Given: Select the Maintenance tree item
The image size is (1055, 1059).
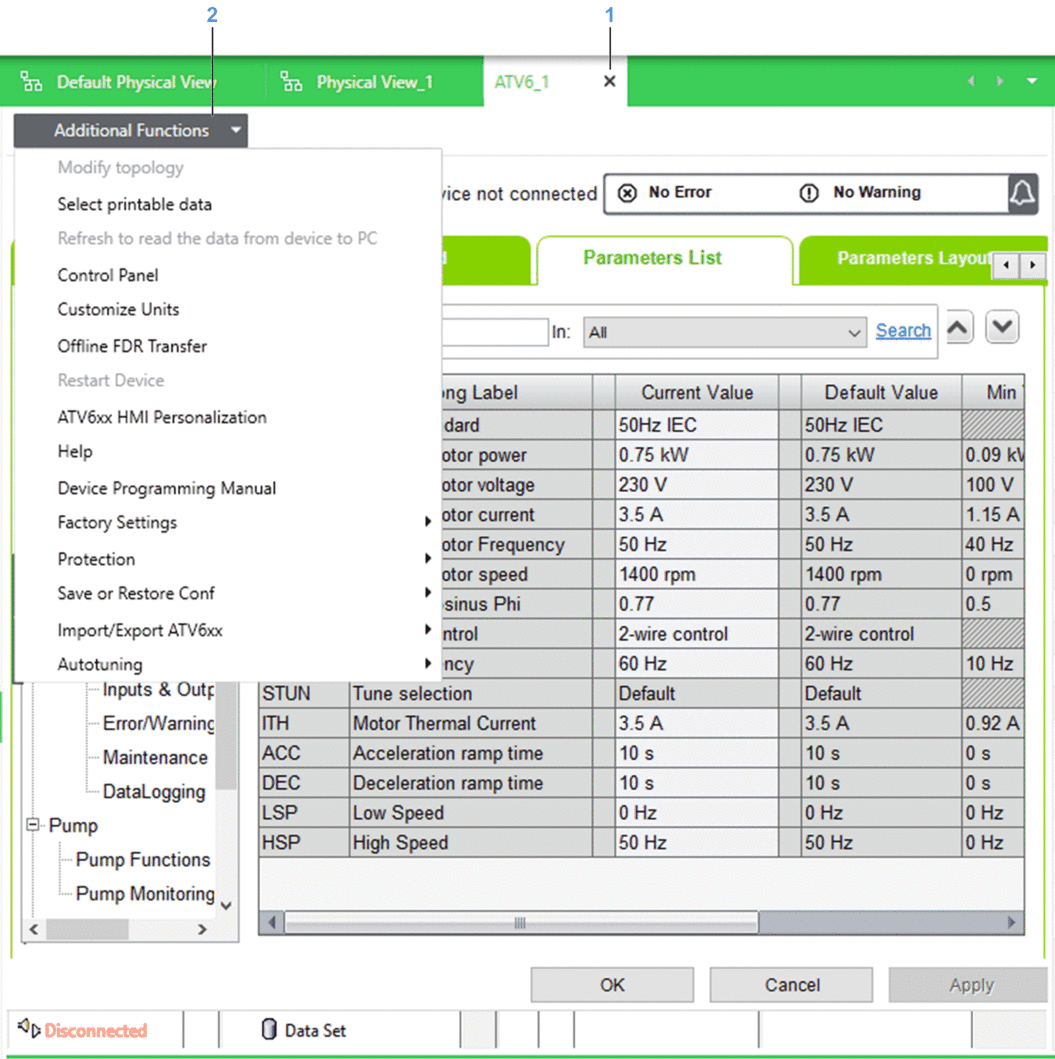Looking at the screenshot, I should 155,757.
